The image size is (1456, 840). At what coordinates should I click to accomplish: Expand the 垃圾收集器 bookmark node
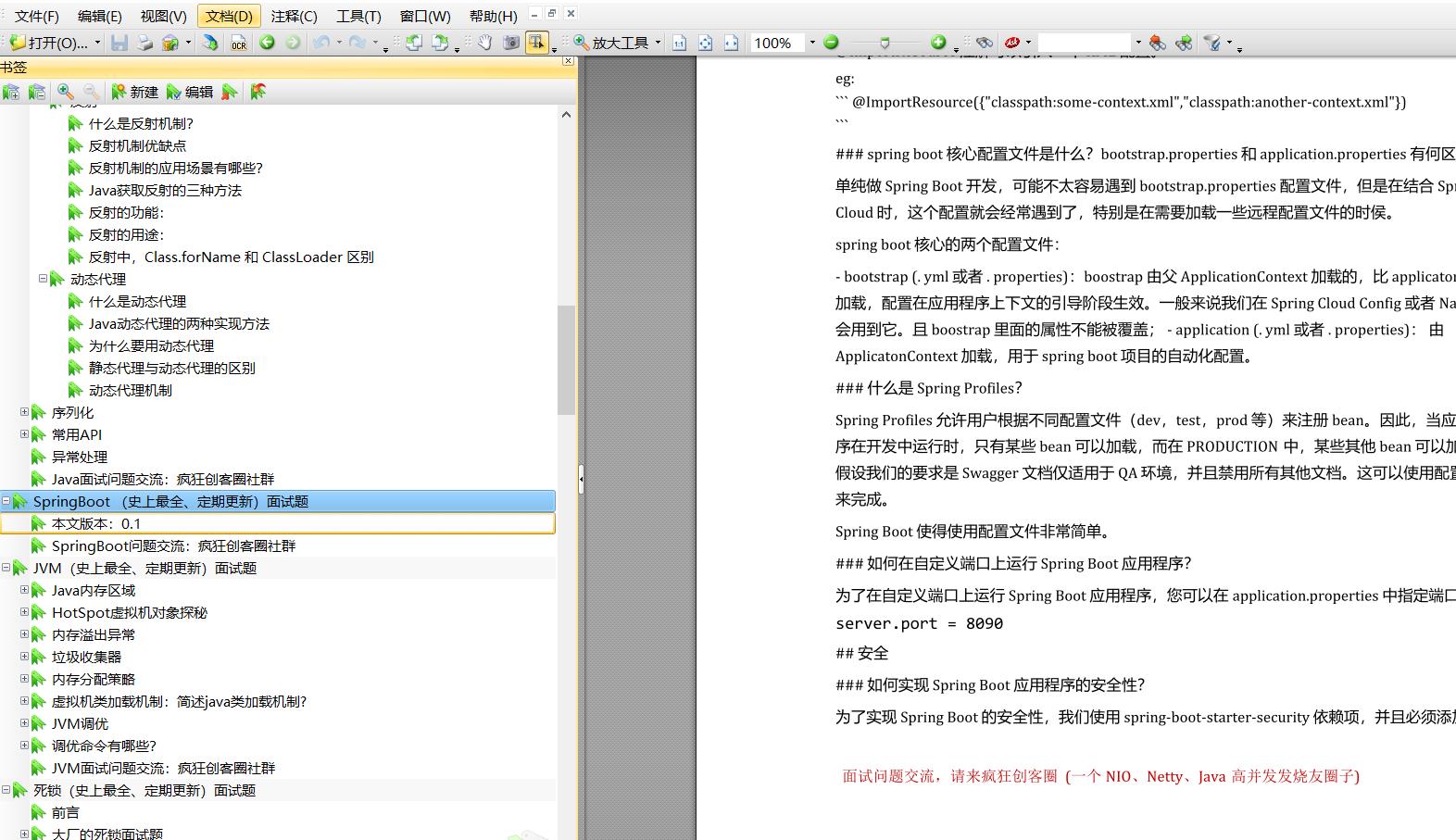click(x=25, y=657)
